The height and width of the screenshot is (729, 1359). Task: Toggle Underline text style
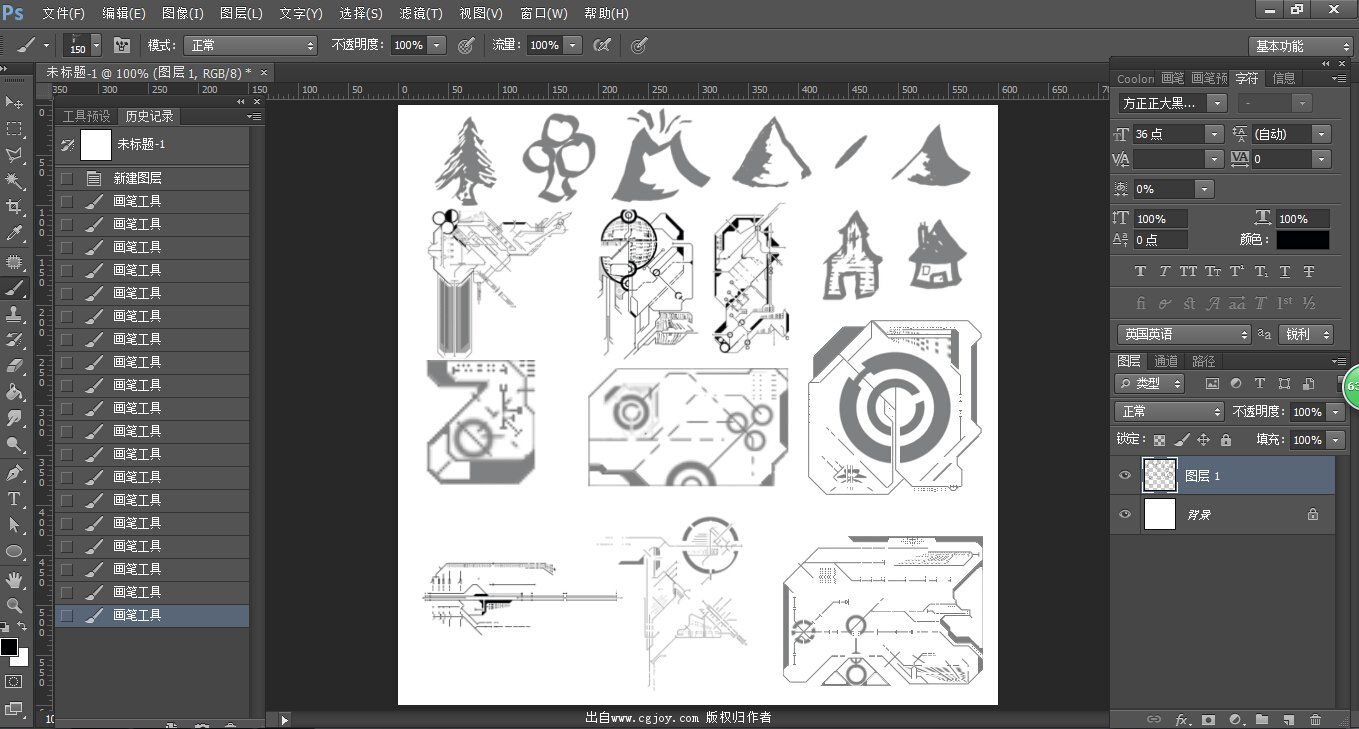click(x=1285, y=271)
